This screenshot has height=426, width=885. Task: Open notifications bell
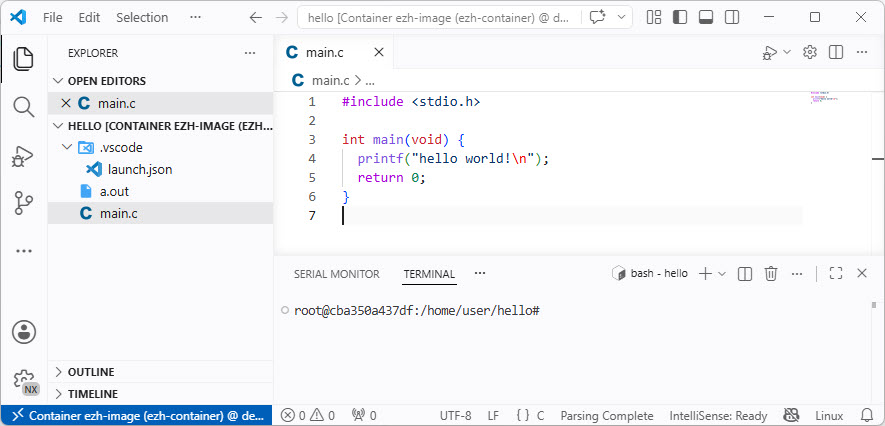(867, 416)
